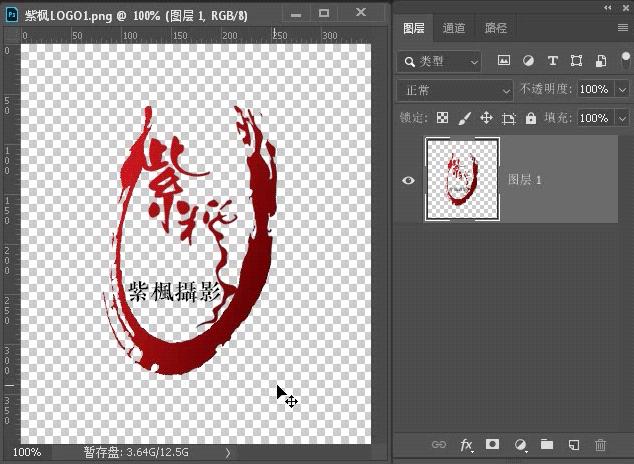Viewport: 634px width, 464px height.
Task: Open the 类型 filter dropdown
Action: [439, 61]
